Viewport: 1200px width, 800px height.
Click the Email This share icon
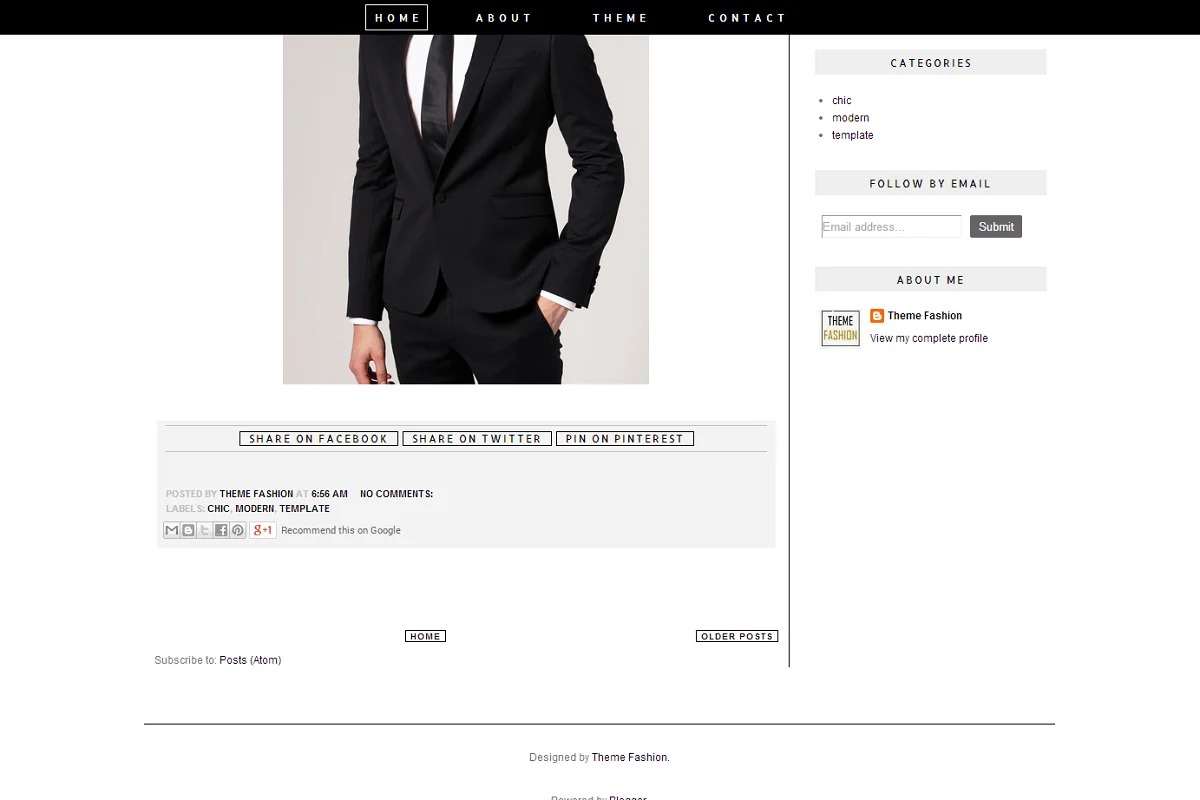click(x=172, y=531)
